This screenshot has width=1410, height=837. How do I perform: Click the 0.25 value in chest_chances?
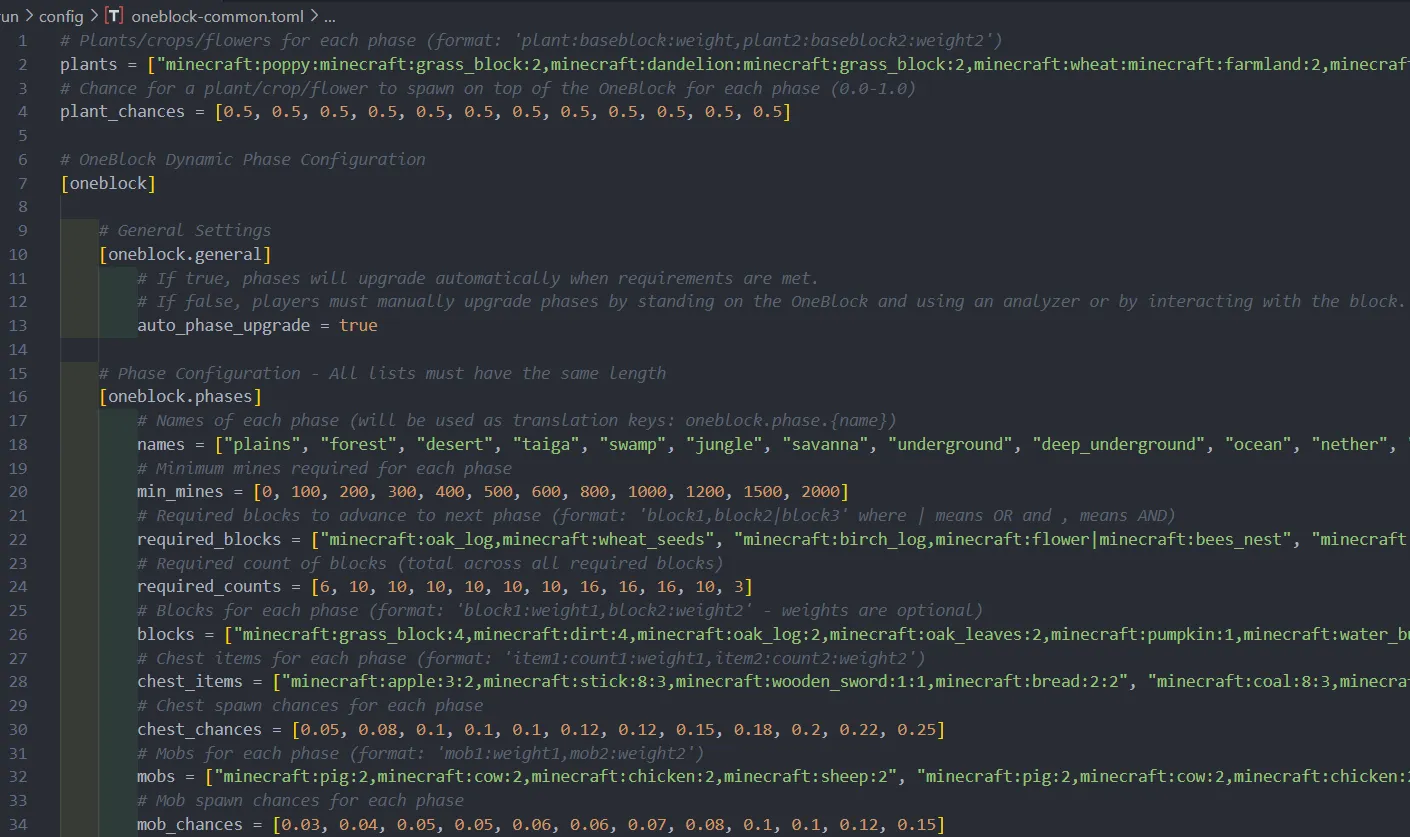tap(916, 730)
